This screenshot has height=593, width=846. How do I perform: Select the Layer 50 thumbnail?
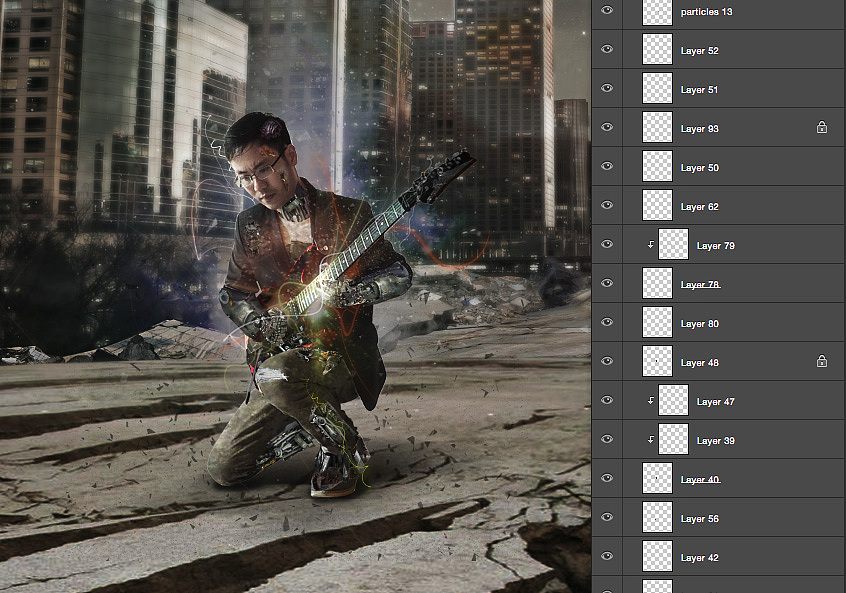pos(657,166)
